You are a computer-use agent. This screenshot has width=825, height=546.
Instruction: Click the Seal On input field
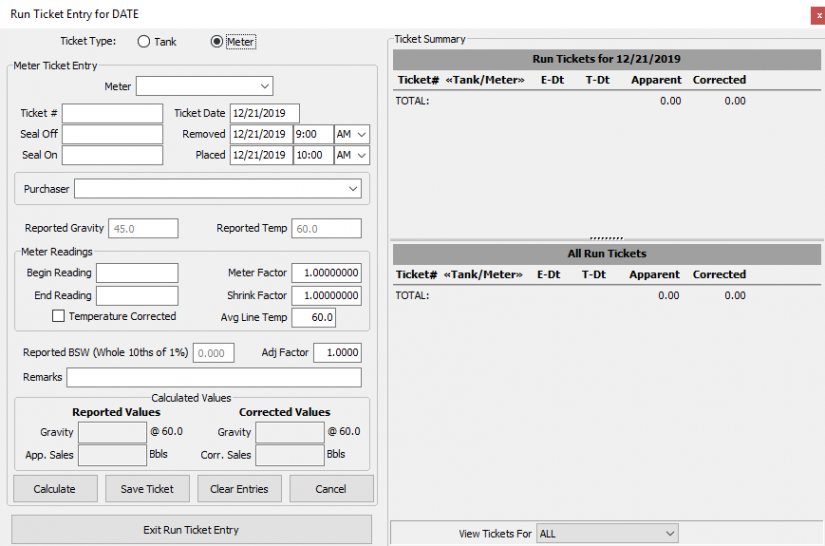point(113,155)
